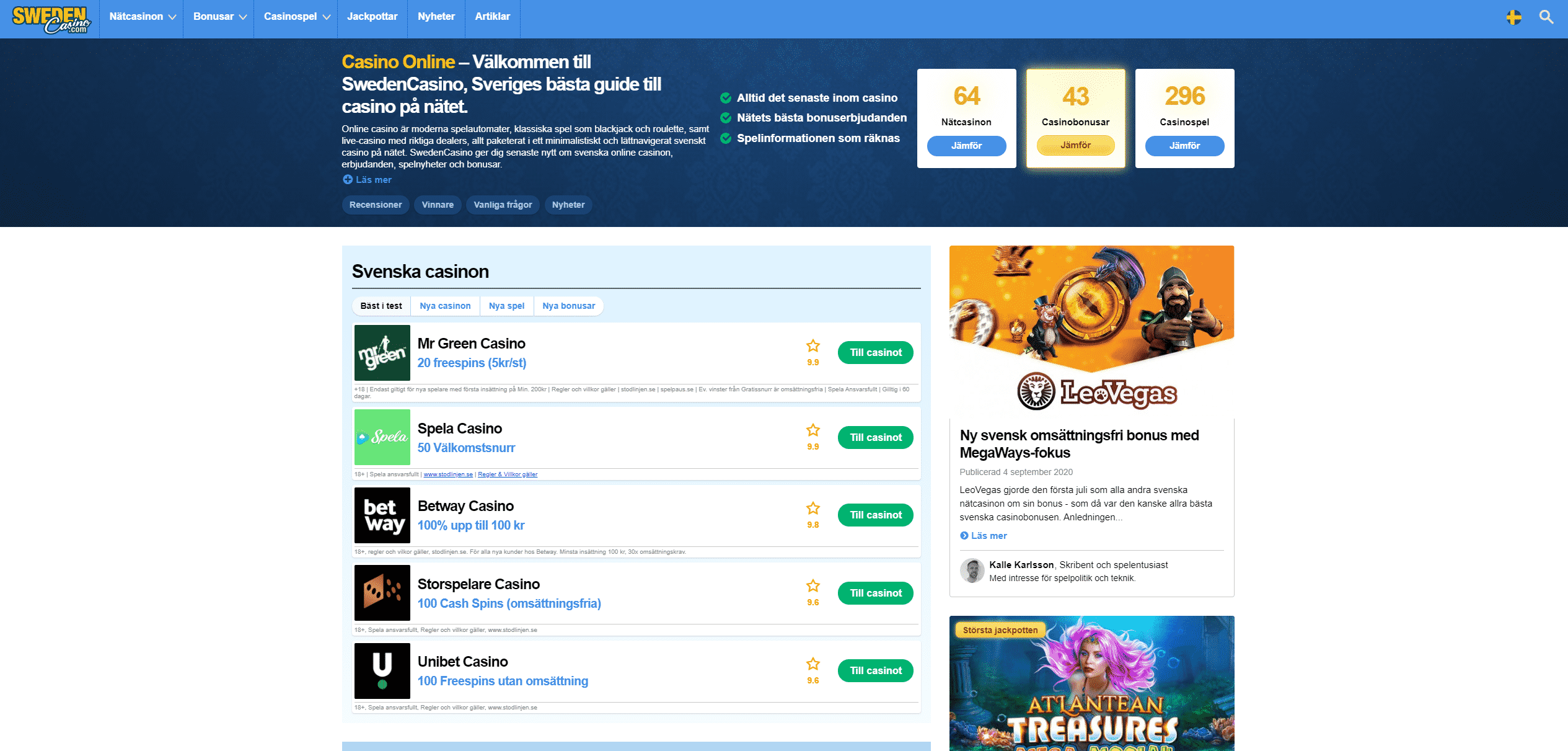Click Till casinot for Betway Casino
Viewport: 1568px width, 751px height.
coord(875,515)
